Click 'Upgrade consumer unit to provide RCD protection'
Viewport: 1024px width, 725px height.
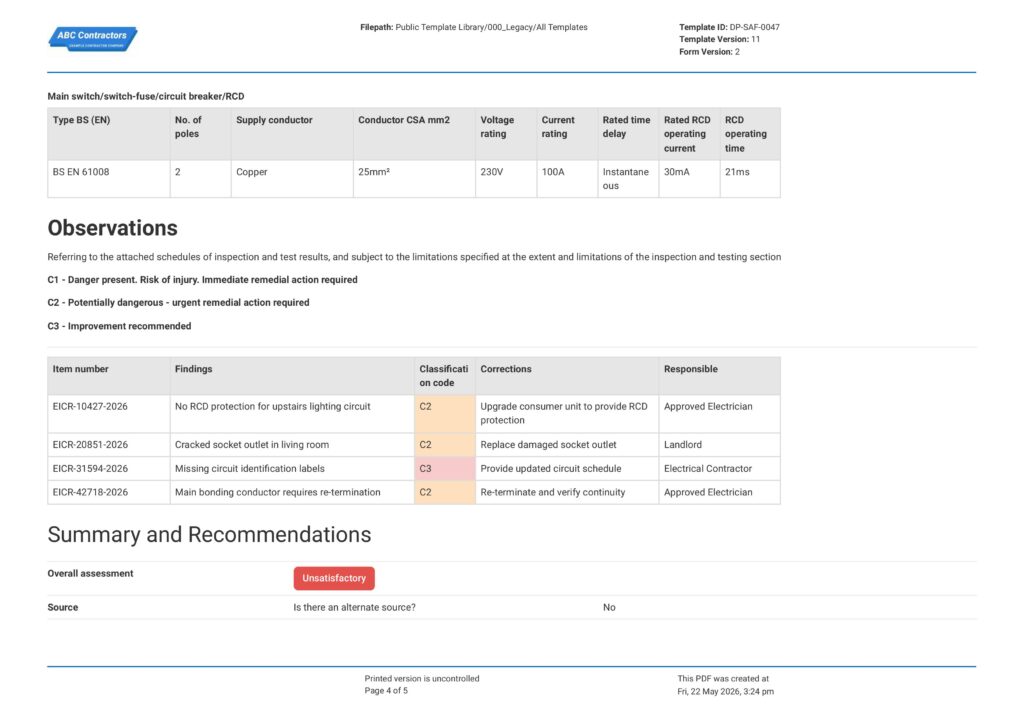tap(564, 413)
